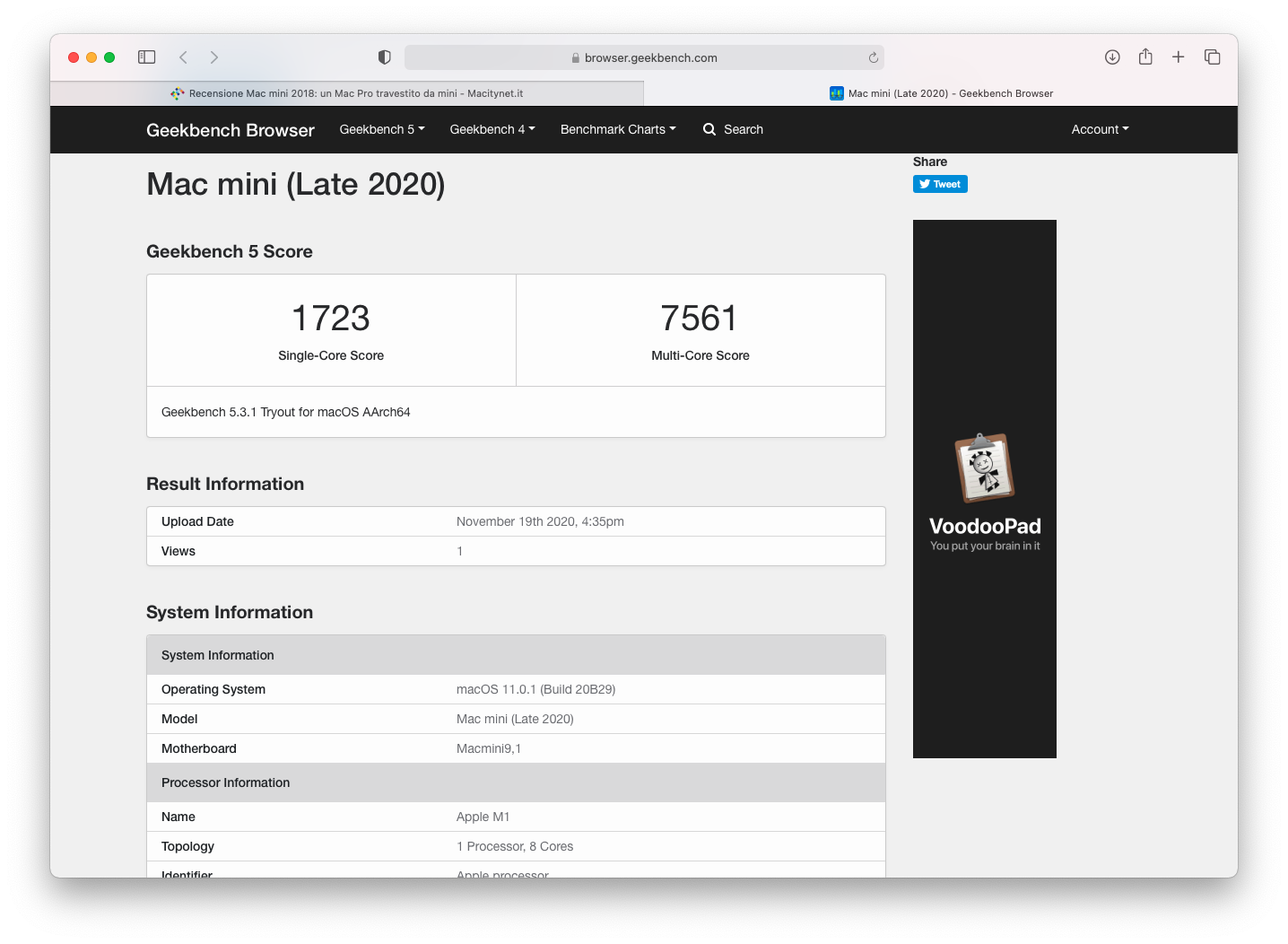1288x944 pixels.
Task: Click the "Multi-Core Score" label
Action: click(x=701, y=355)
